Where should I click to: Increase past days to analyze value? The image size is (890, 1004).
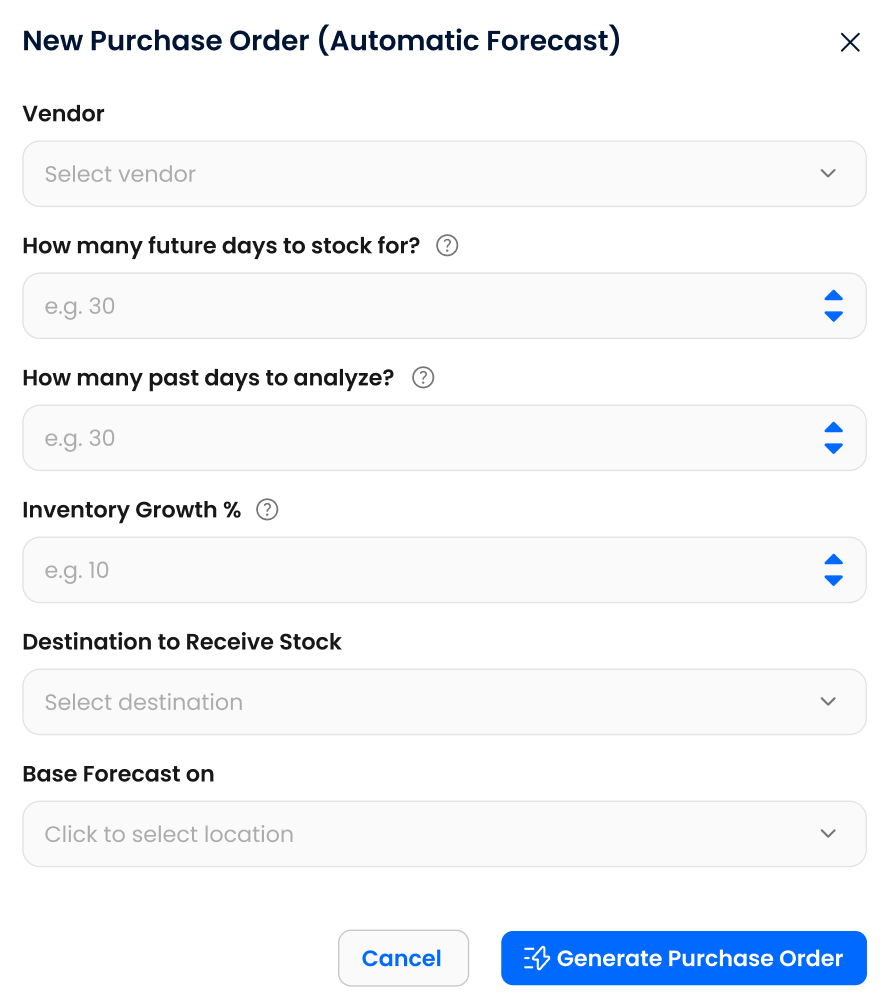coord(834,428)
